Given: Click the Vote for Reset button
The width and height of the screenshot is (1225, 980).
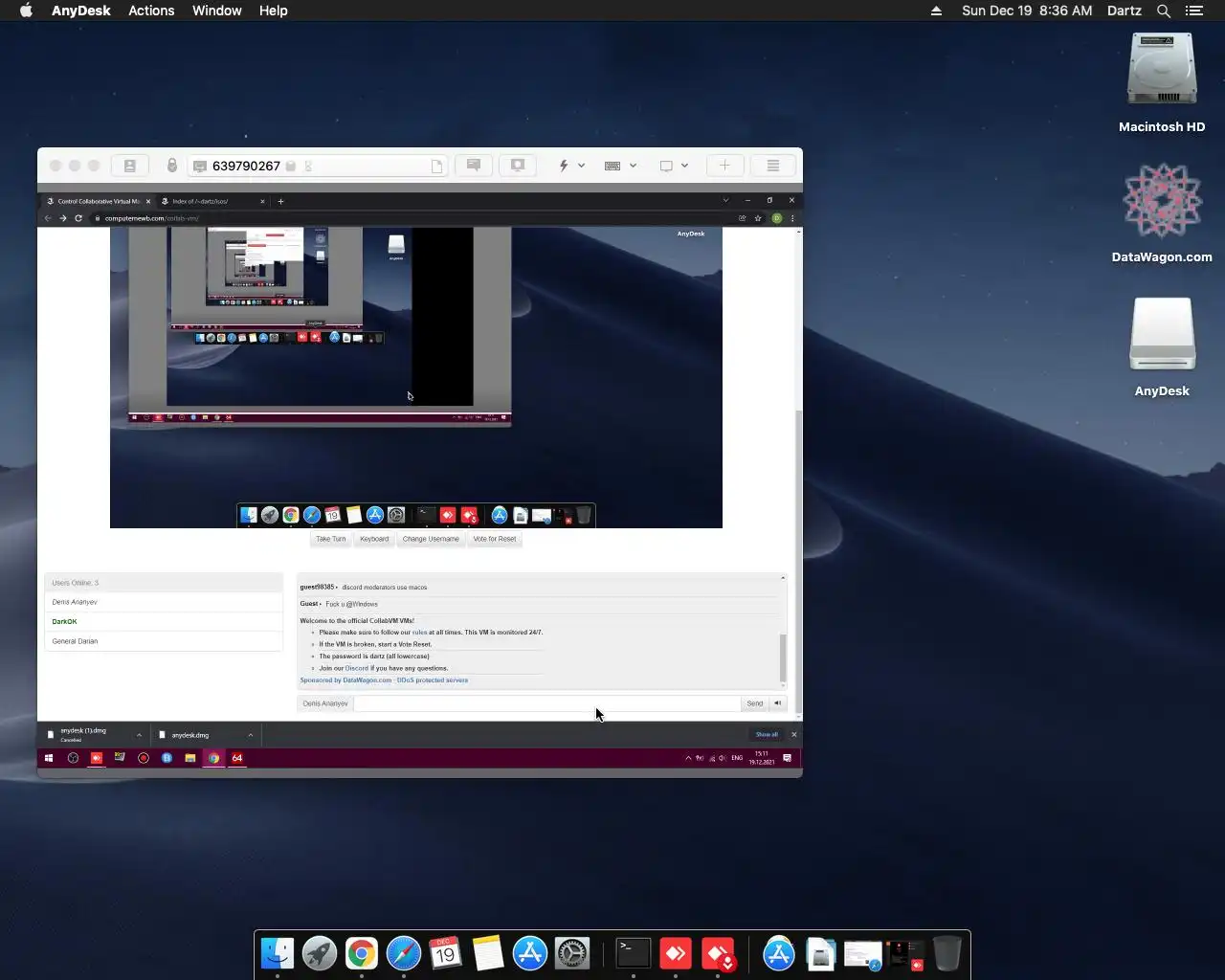Looking at the screenshot, I should [495, 539].
